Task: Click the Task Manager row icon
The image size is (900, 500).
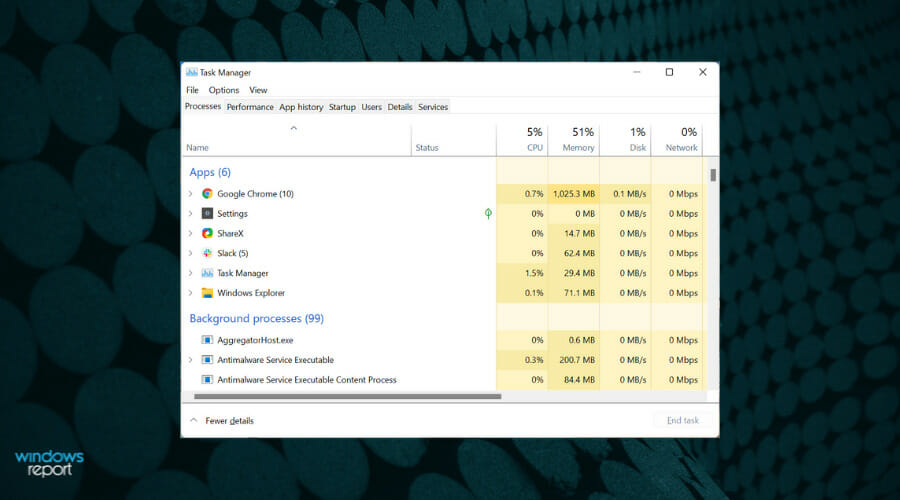Action: tap(207, 273)
